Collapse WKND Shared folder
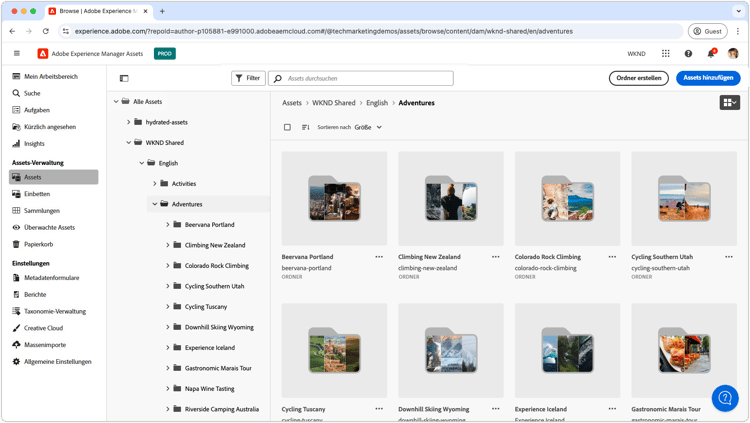Screen dimensions: 750x423 pos(128,143)
